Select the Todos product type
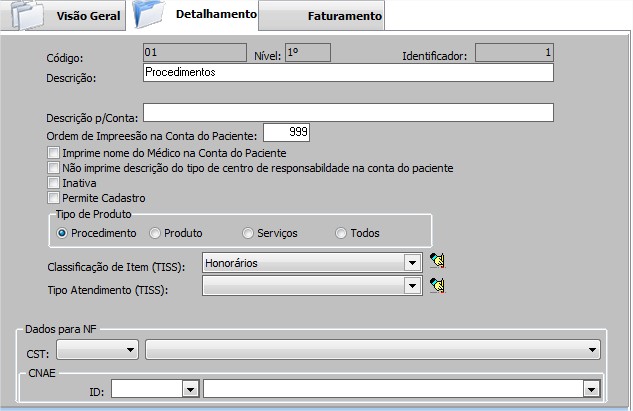 tap(341, 233)
